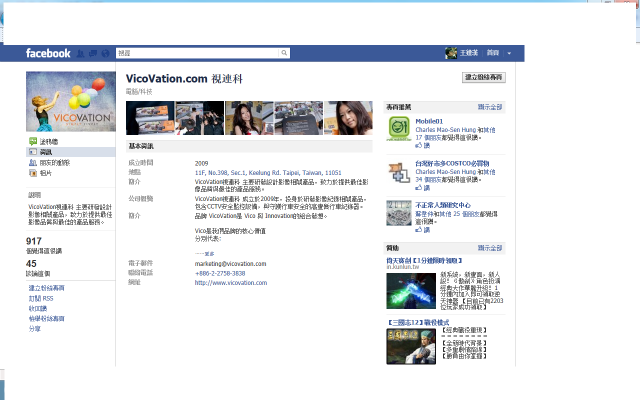Open http://www.vicovation.com website link
Screen dimensions: 640x400
click(x=231, y=282)
